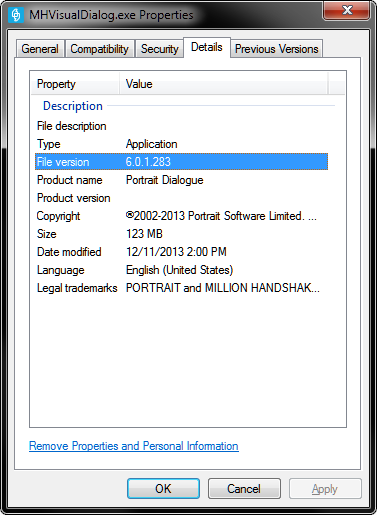Select the Security tab

tap(159, 49)
